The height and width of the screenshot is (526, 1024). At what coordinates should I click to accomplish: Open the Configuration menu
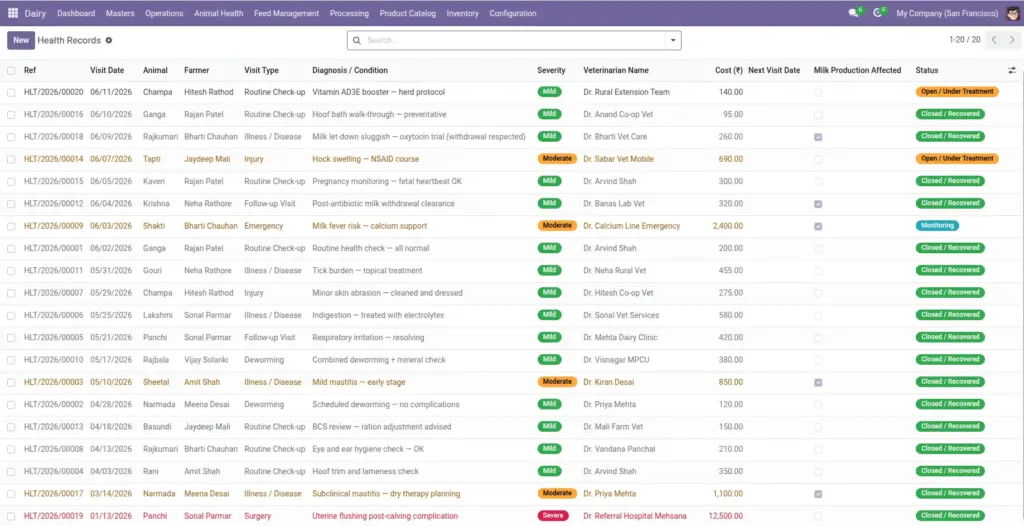point(513,13)
